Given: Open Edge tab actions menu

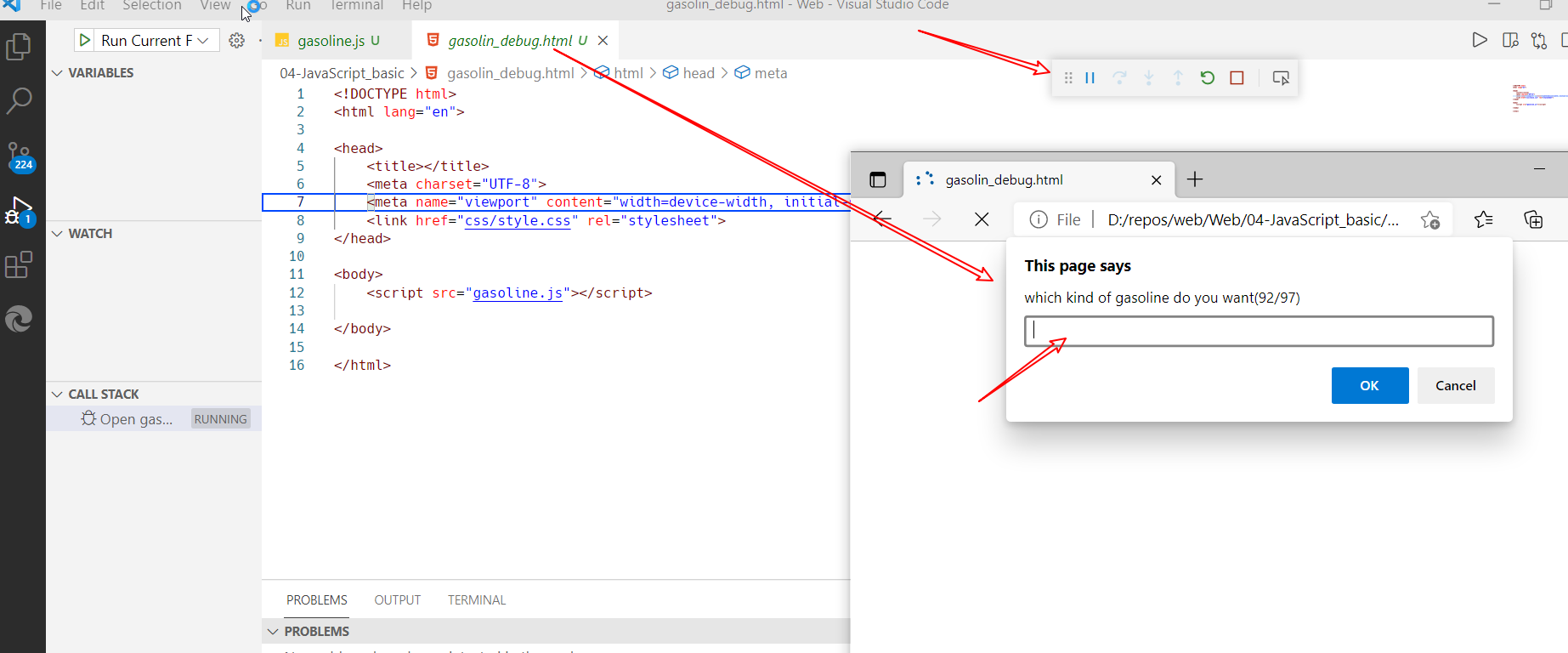Looking at the screenshot, I should pos(878,179).
